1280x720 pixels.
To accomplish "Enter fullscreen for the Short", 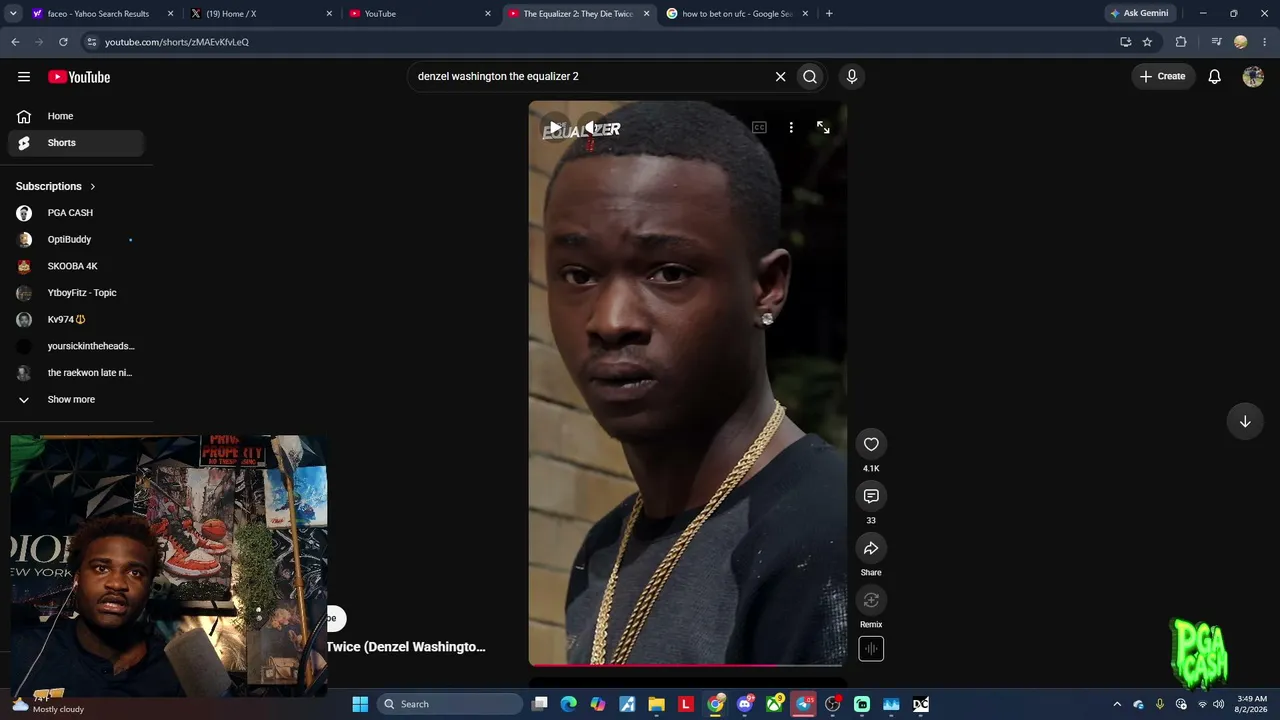I will [x=823, y=128].
